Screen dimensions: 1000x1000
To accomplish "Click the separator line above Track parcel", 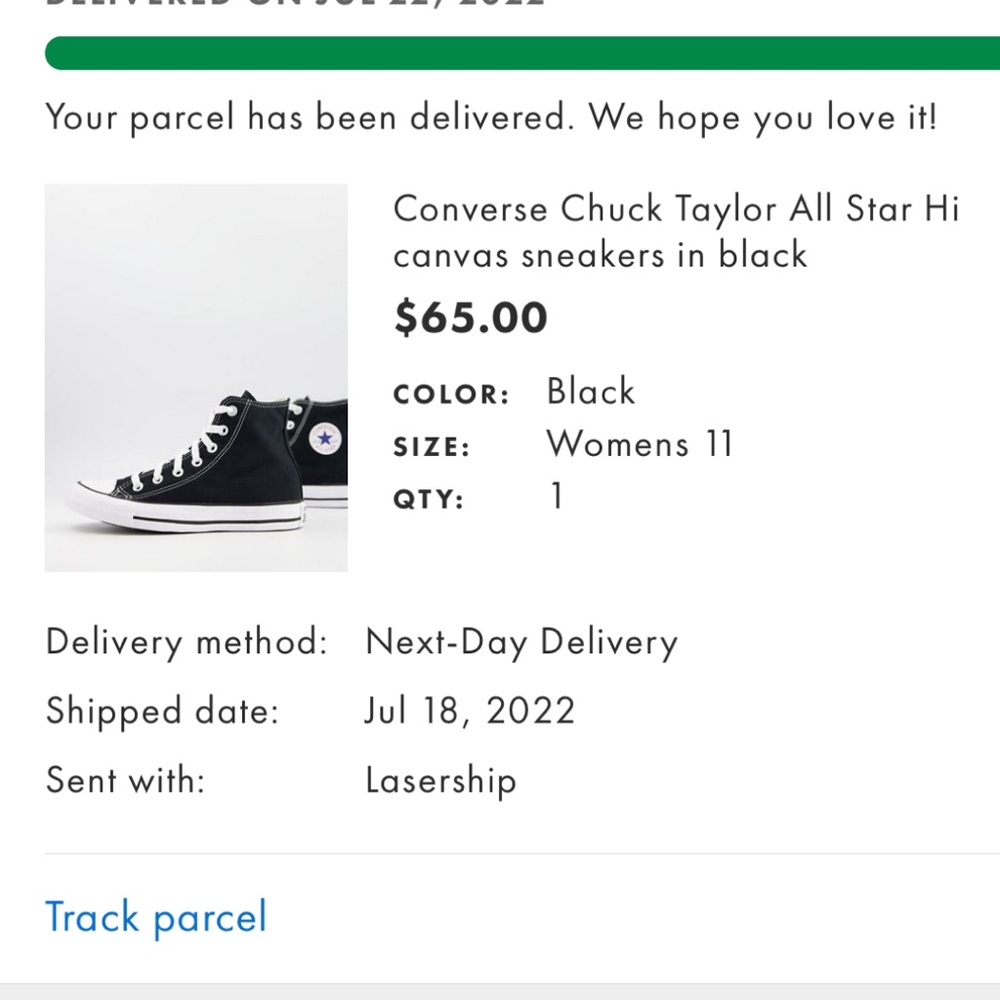I will 500,850.
